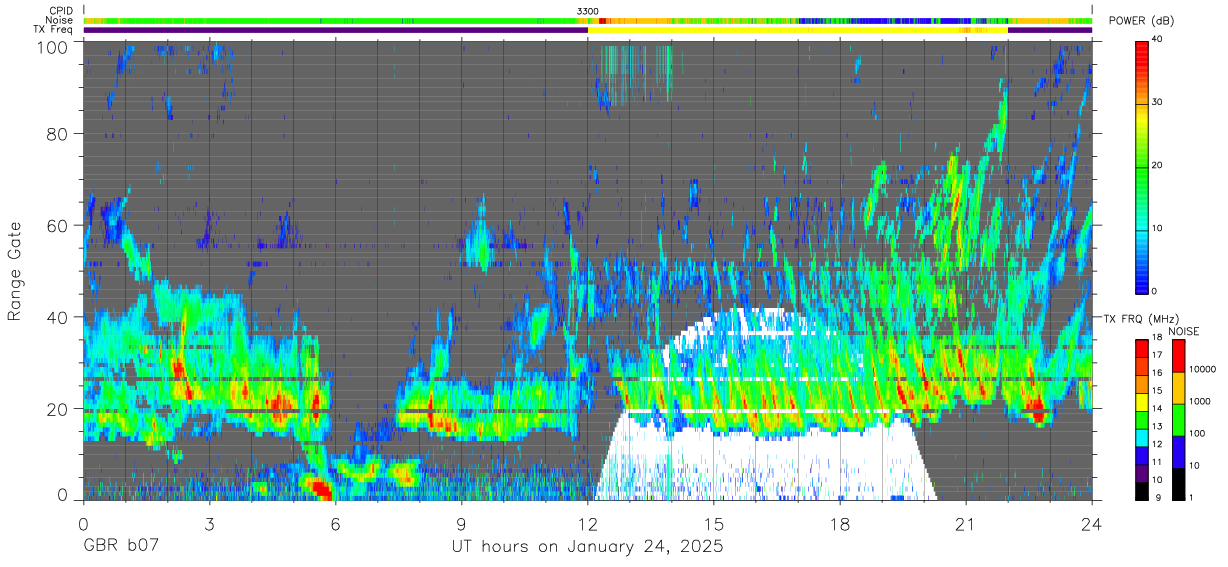
Task: Click the 6 hour tick on UT axis
Action: [x=336, y=523]
